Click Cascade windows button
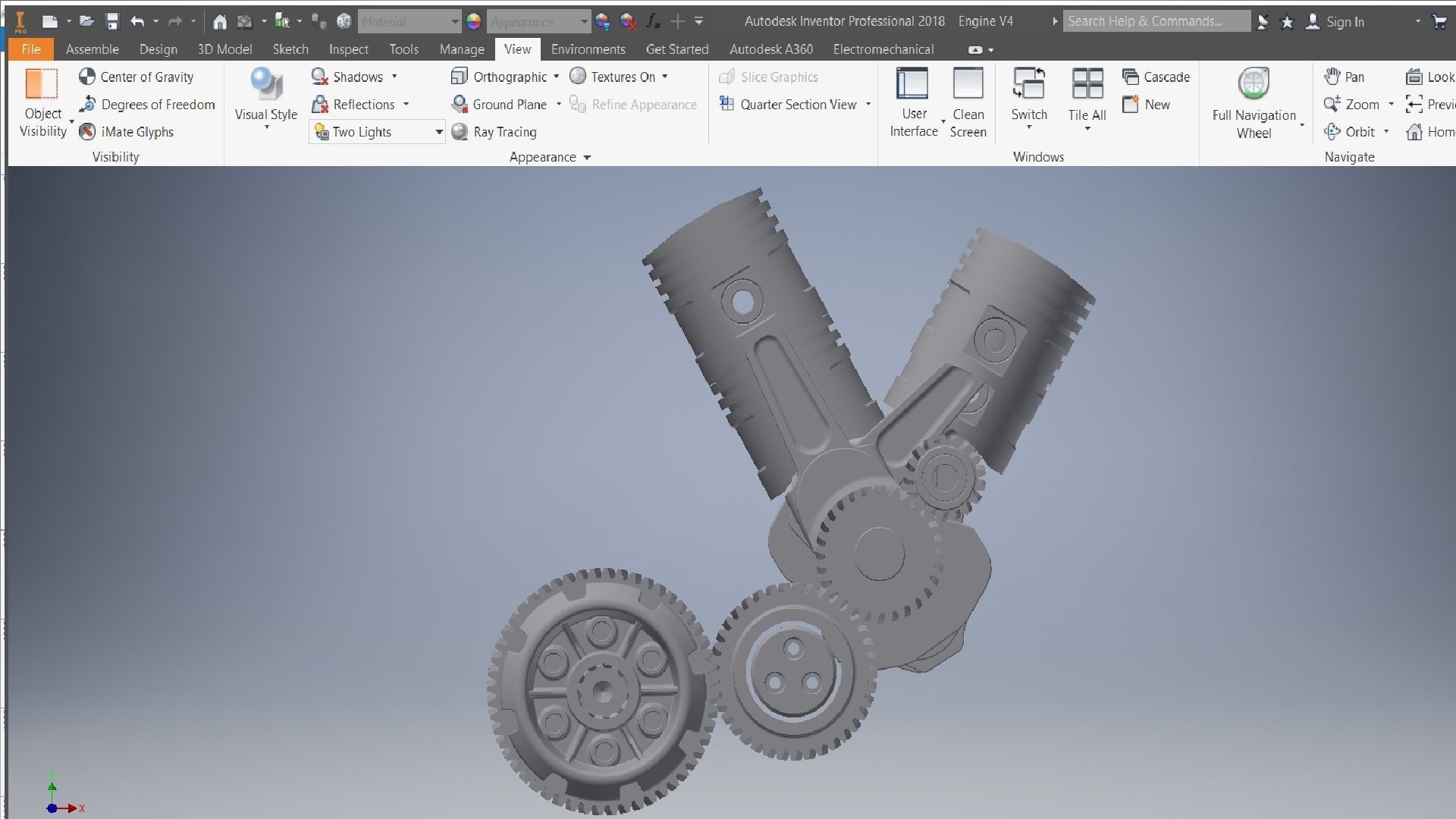 pos(1156,77)
